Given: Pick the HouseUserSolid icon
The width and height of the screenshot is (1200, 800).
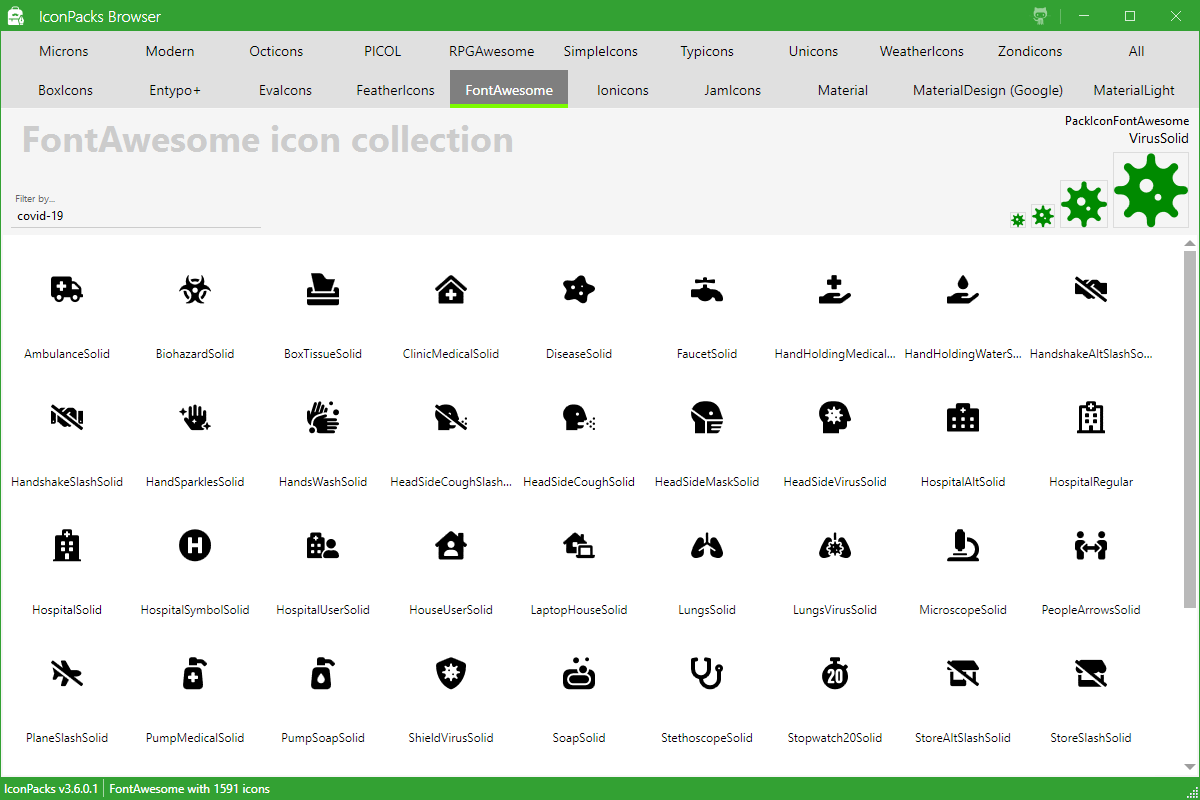Looking at the screenshot, I should (451, 546).
